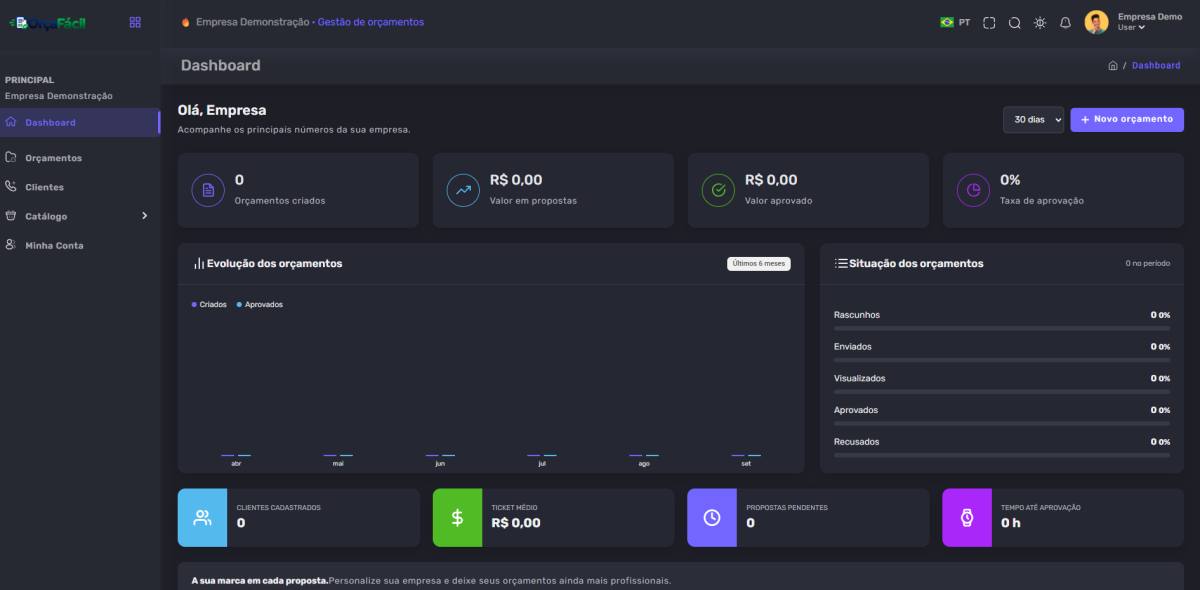Click the 'Olá, Empresa' greeting heading
Viewport: 1200px width, 590px height.
(x=222, y=110)
